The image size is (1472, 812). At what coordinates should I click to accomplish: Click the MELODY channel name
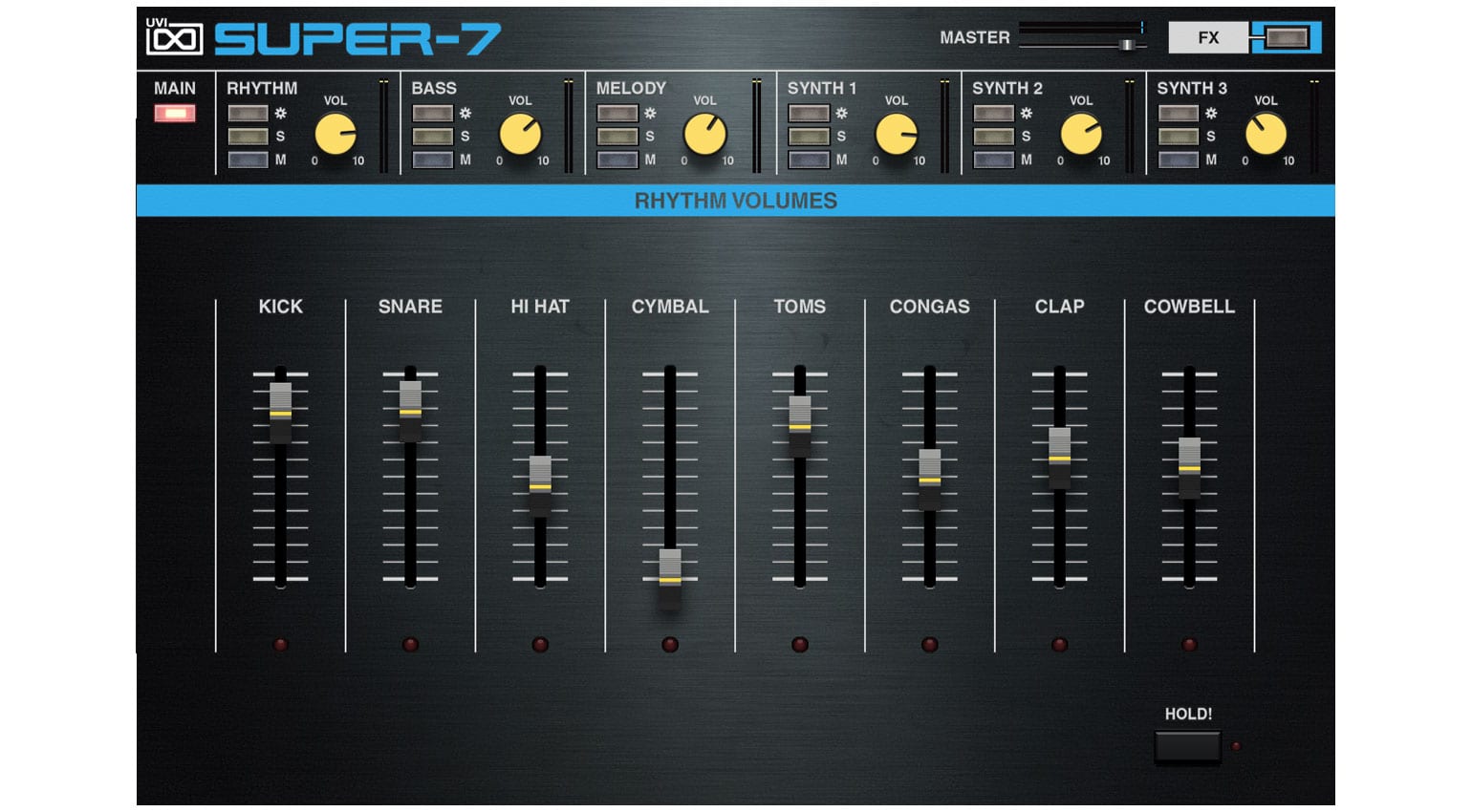(x=631, y=88)
